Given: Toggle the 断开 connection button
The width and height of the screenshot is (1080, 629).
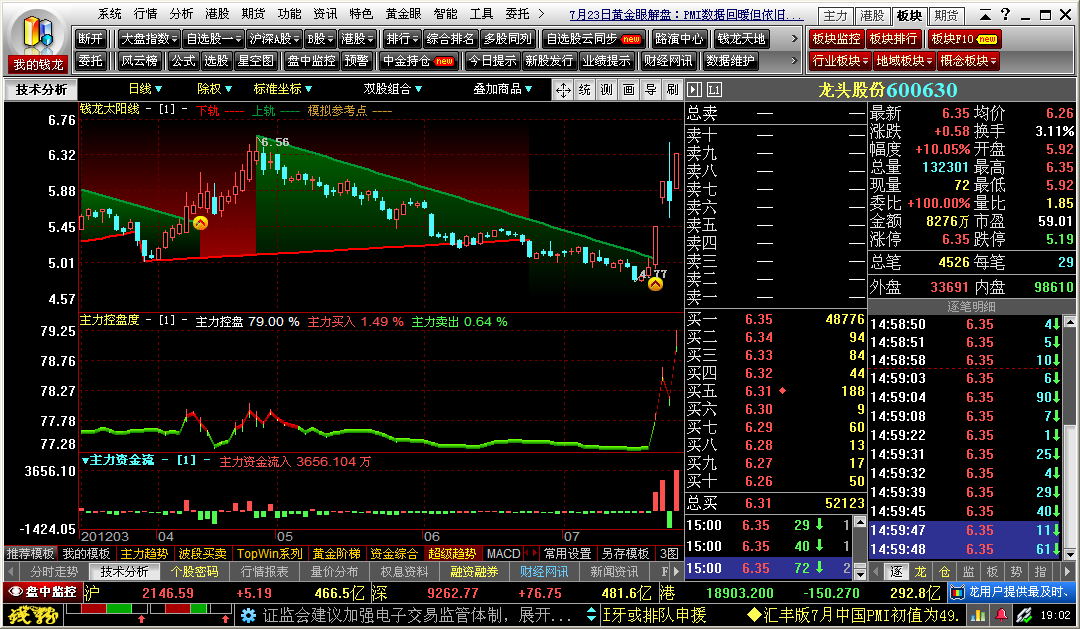Looking at the screenshot, I should 90,38.
